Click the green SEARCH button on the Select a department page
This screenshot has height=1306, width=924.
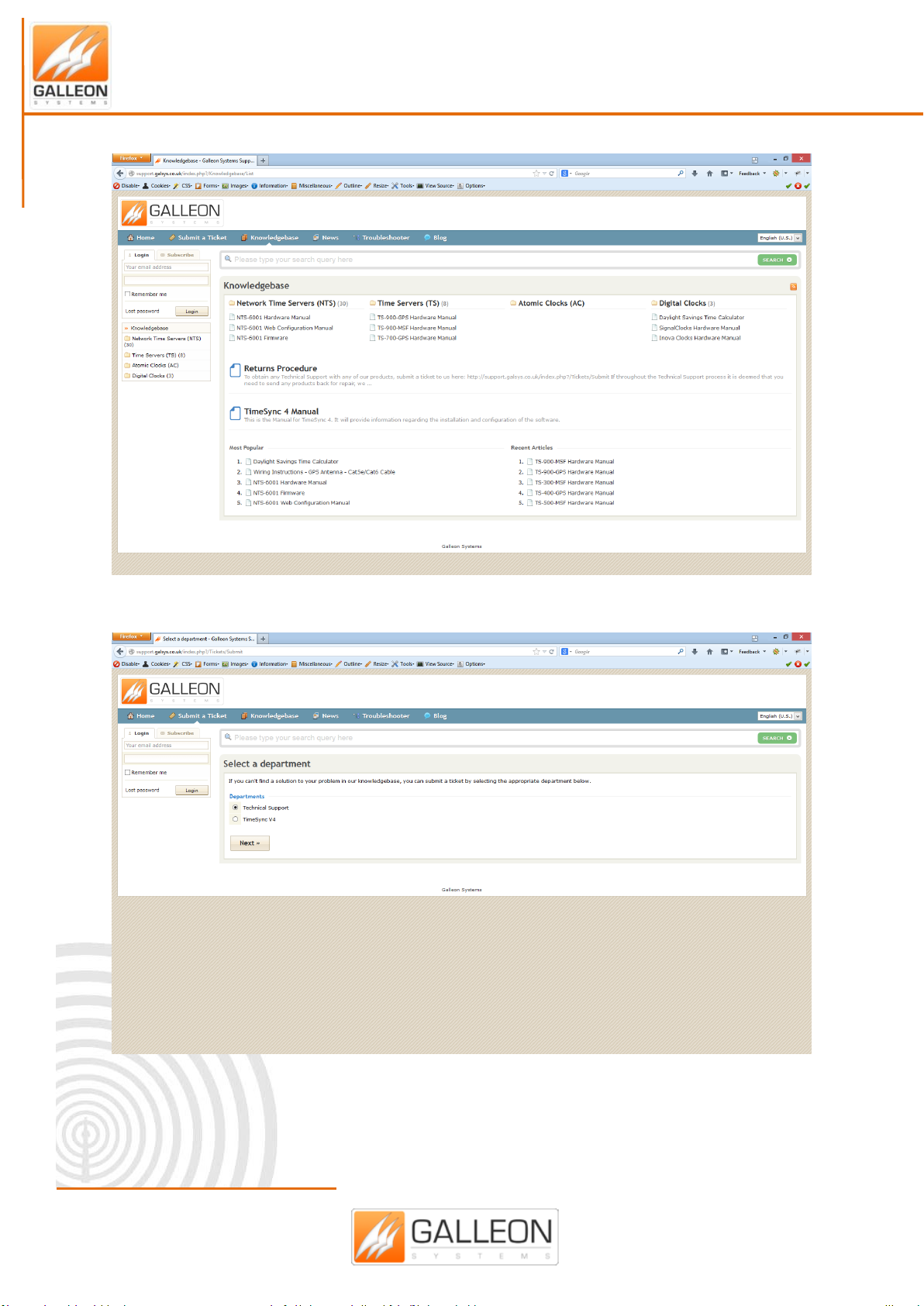(x=777, y=738)
